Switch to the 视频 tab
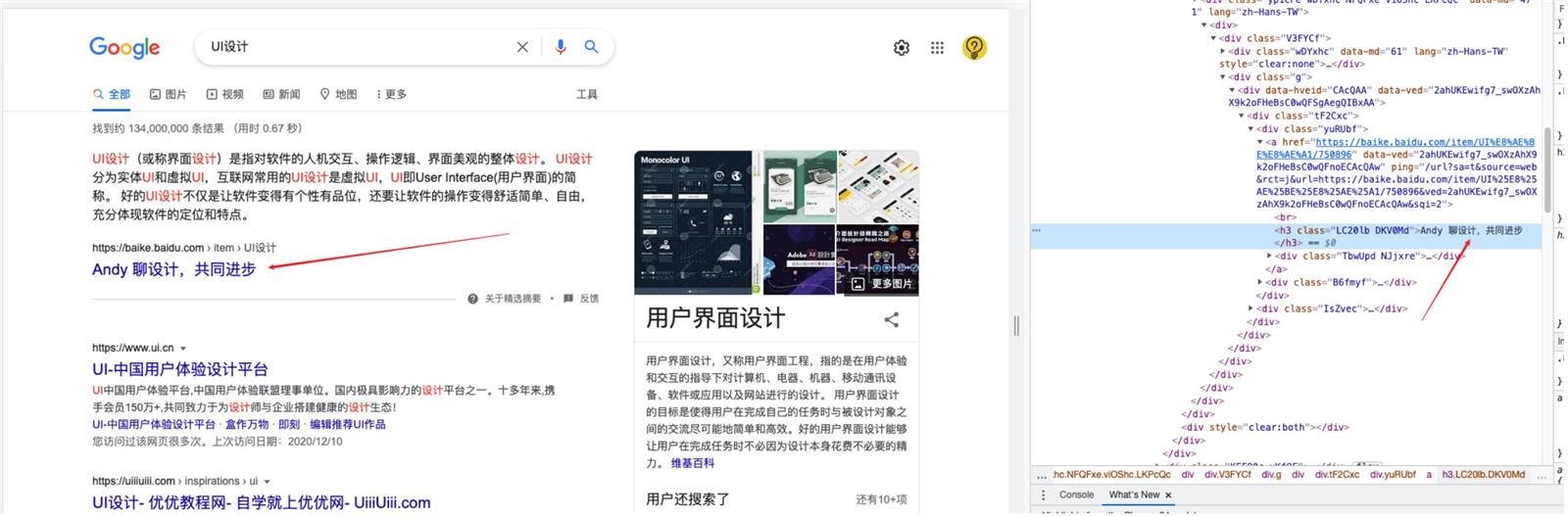 point(224,94)
